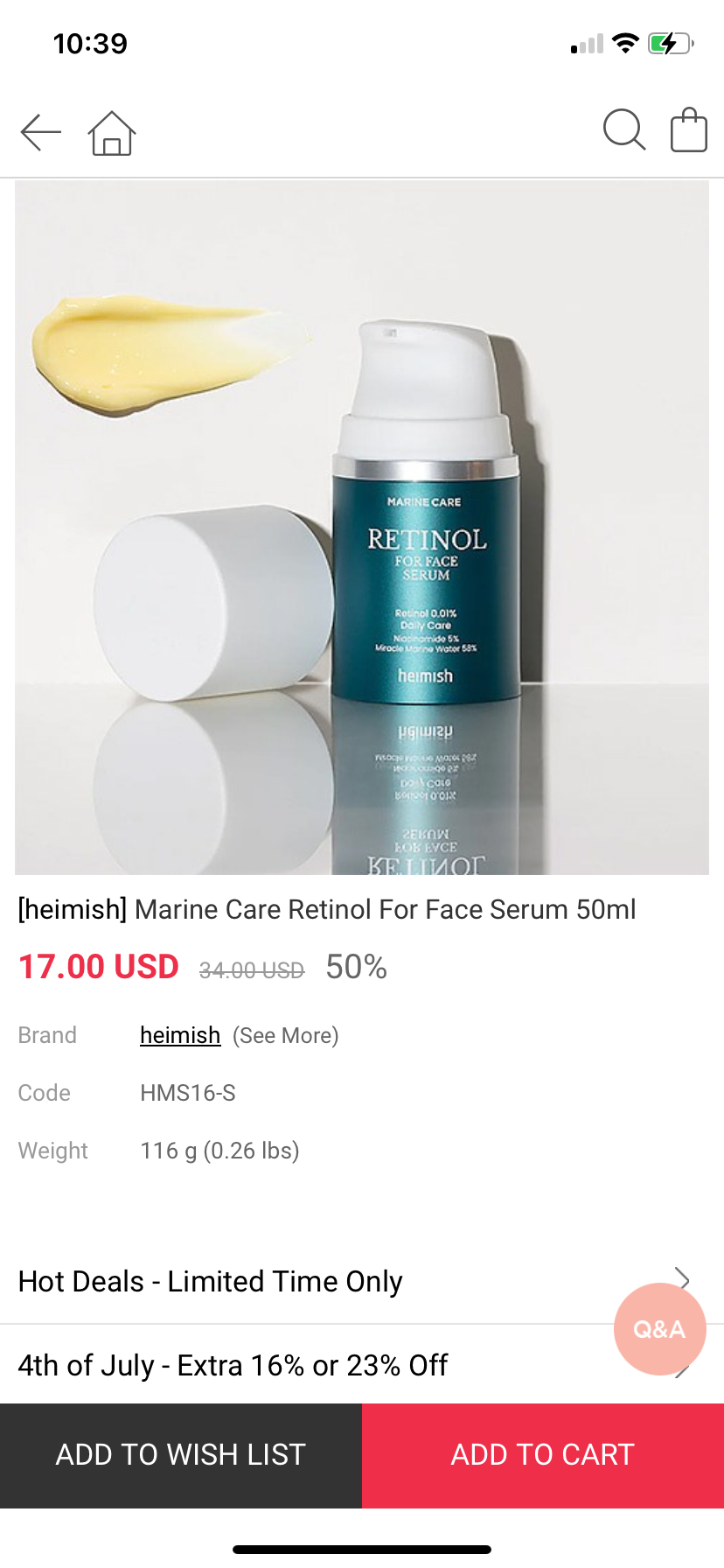The height and width of the screenshot is (1568, 724).
Task: Tap the product title text
Action: (x=327, y=909)
